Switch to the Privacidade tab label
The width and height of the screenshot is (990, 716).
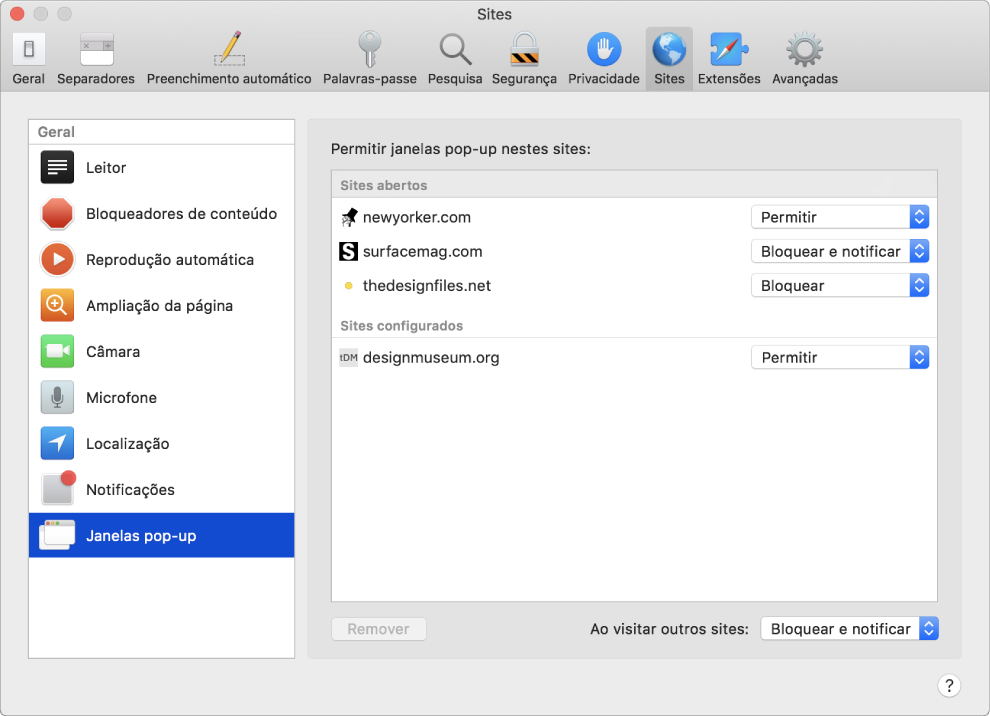pos(604,79)
